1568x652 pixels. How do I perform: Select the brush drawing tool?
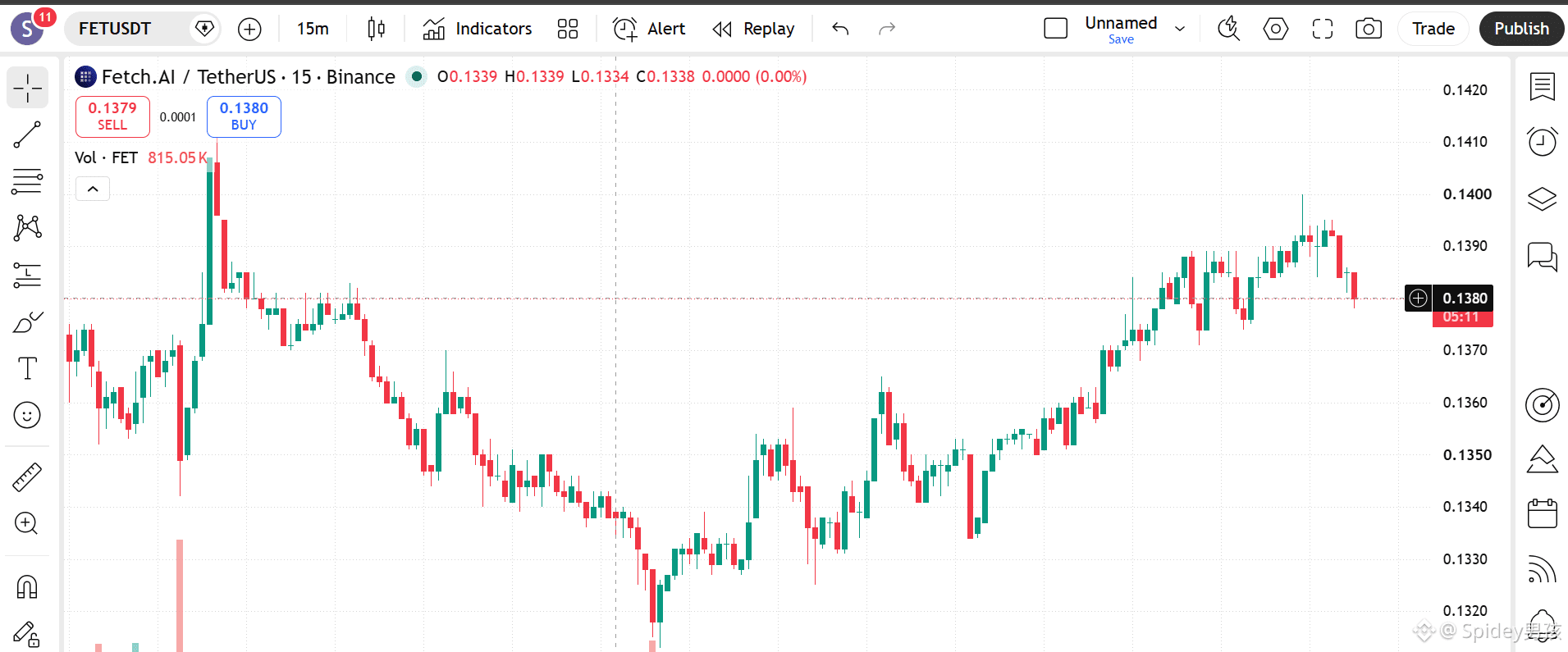coord(28,322)
